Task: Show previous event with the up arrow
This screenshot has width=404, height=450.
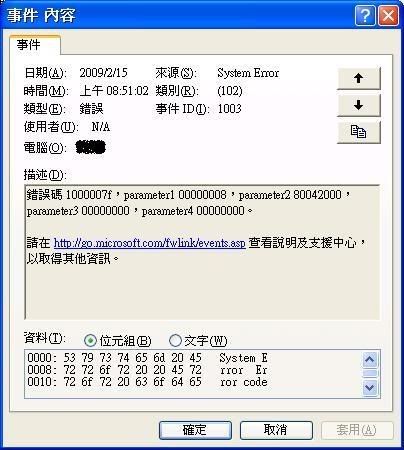Action: click(359, 78)
